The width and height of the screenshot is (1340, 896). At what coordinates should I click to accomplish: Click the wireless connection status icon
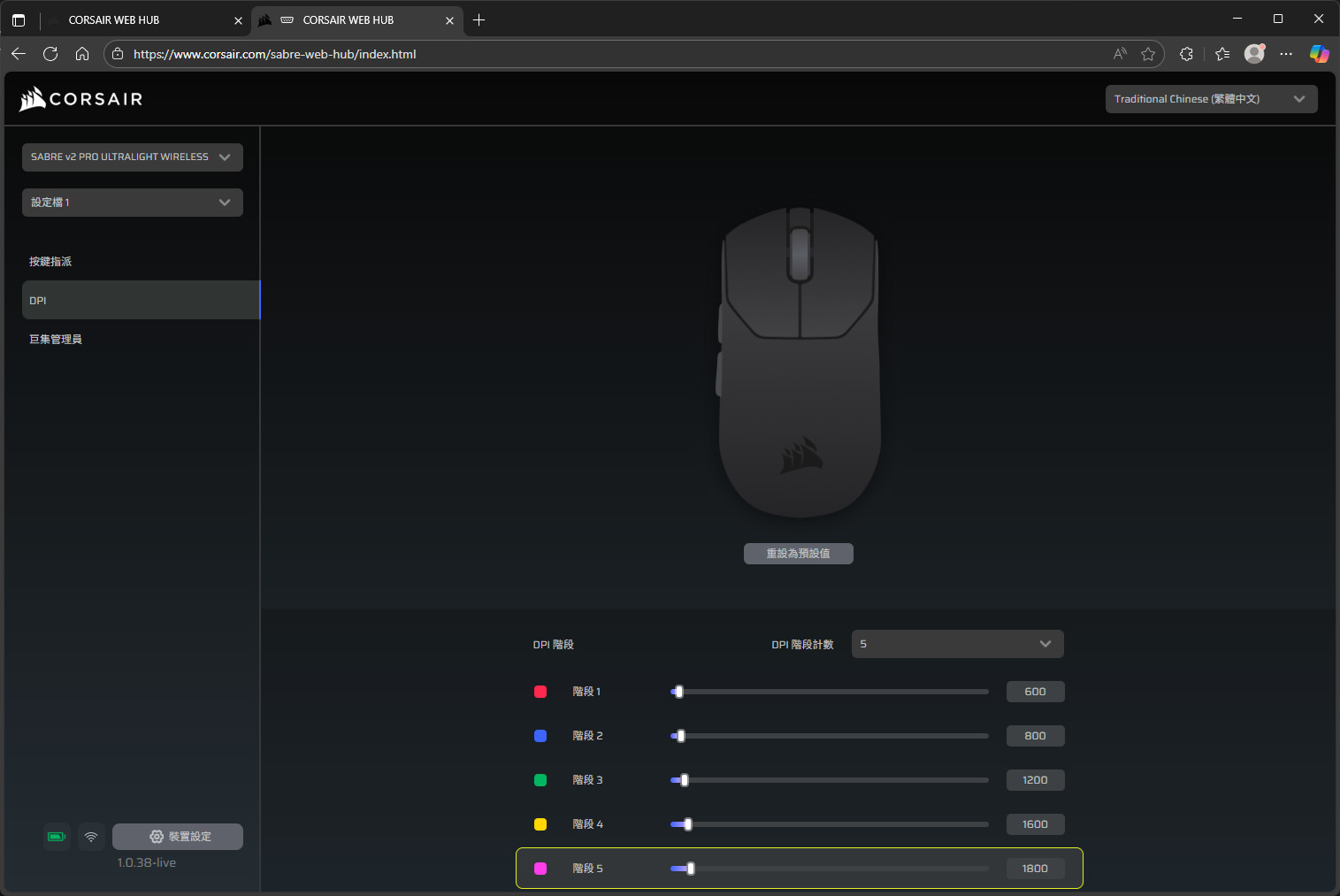tap(91, 837)
